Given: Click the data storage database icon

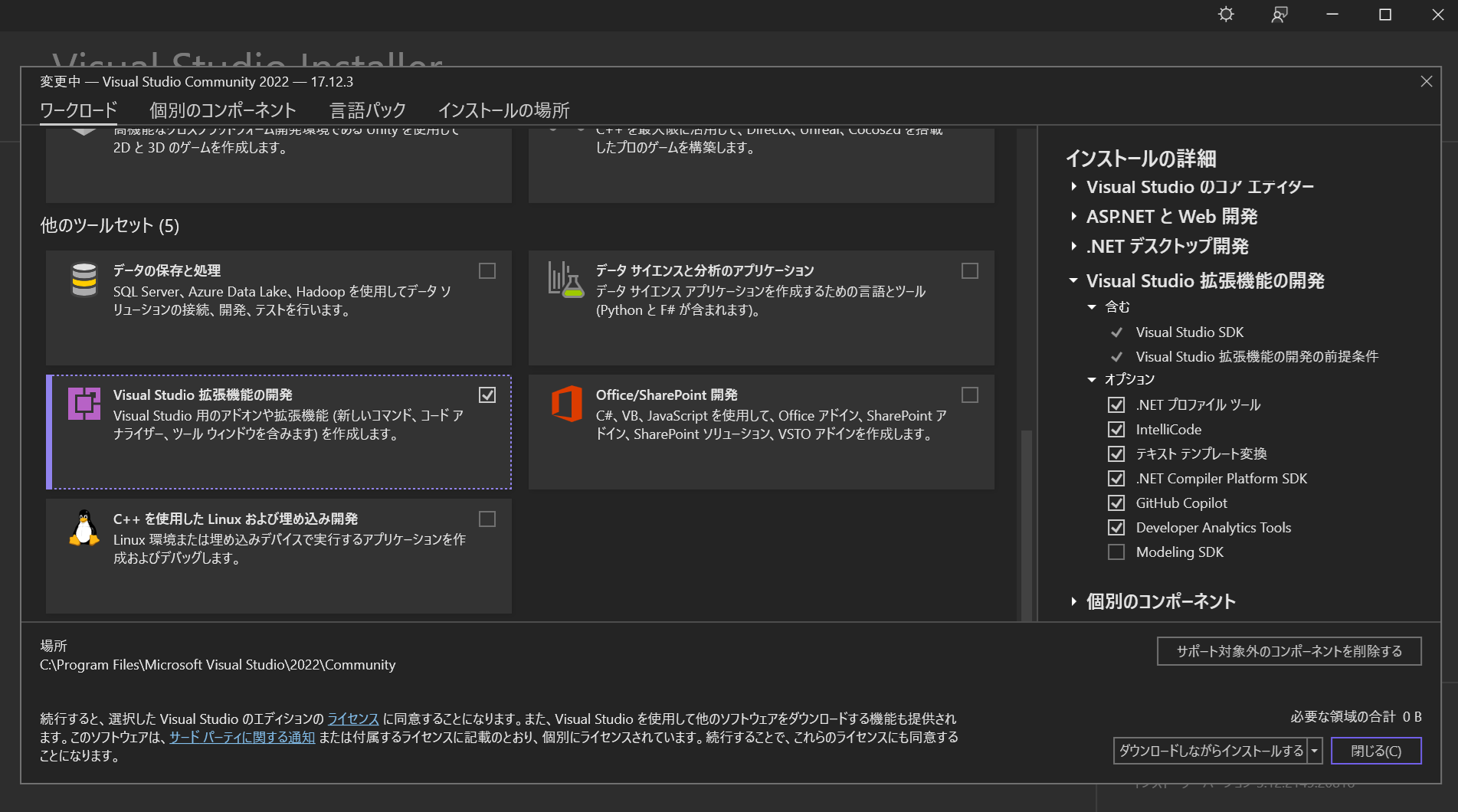Looking at the screenshot, I should [x=84, y=280].
